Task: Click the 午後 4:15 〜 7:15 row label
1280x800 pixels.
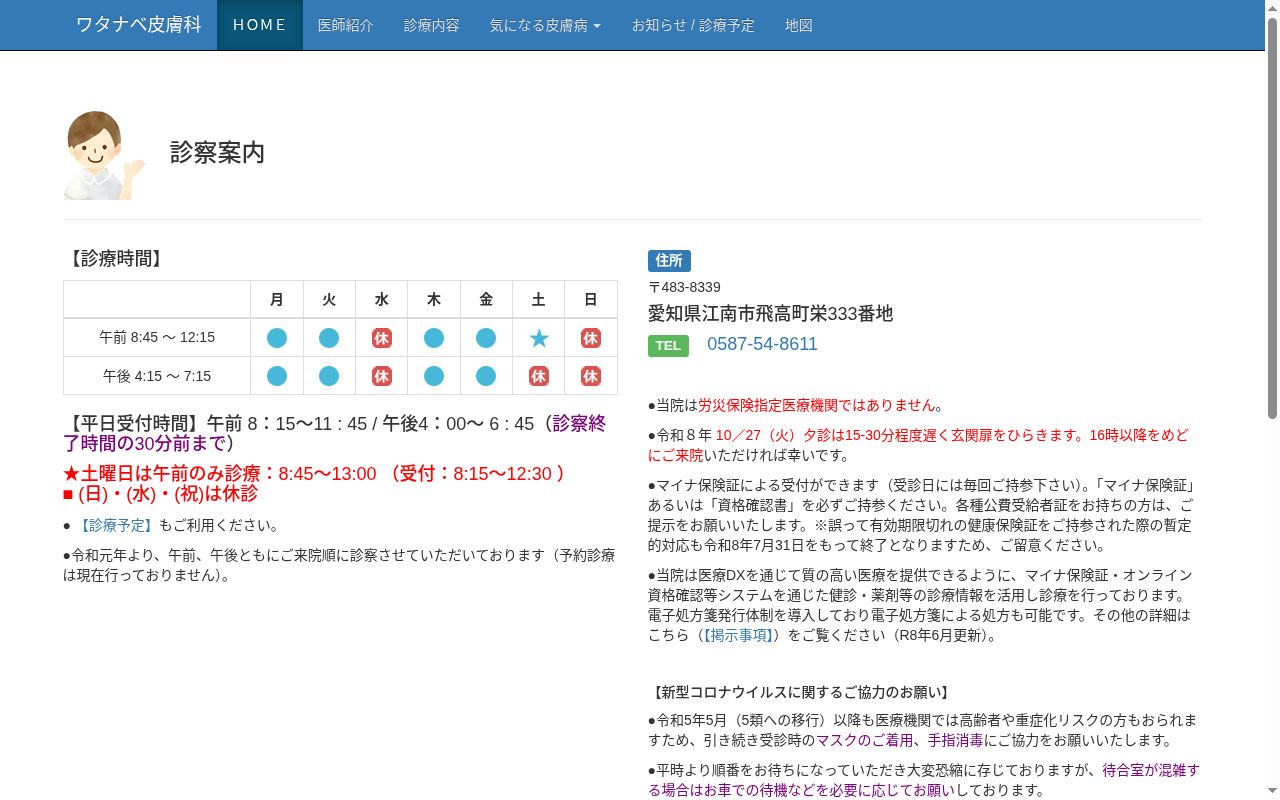Action: coord(157,376)
